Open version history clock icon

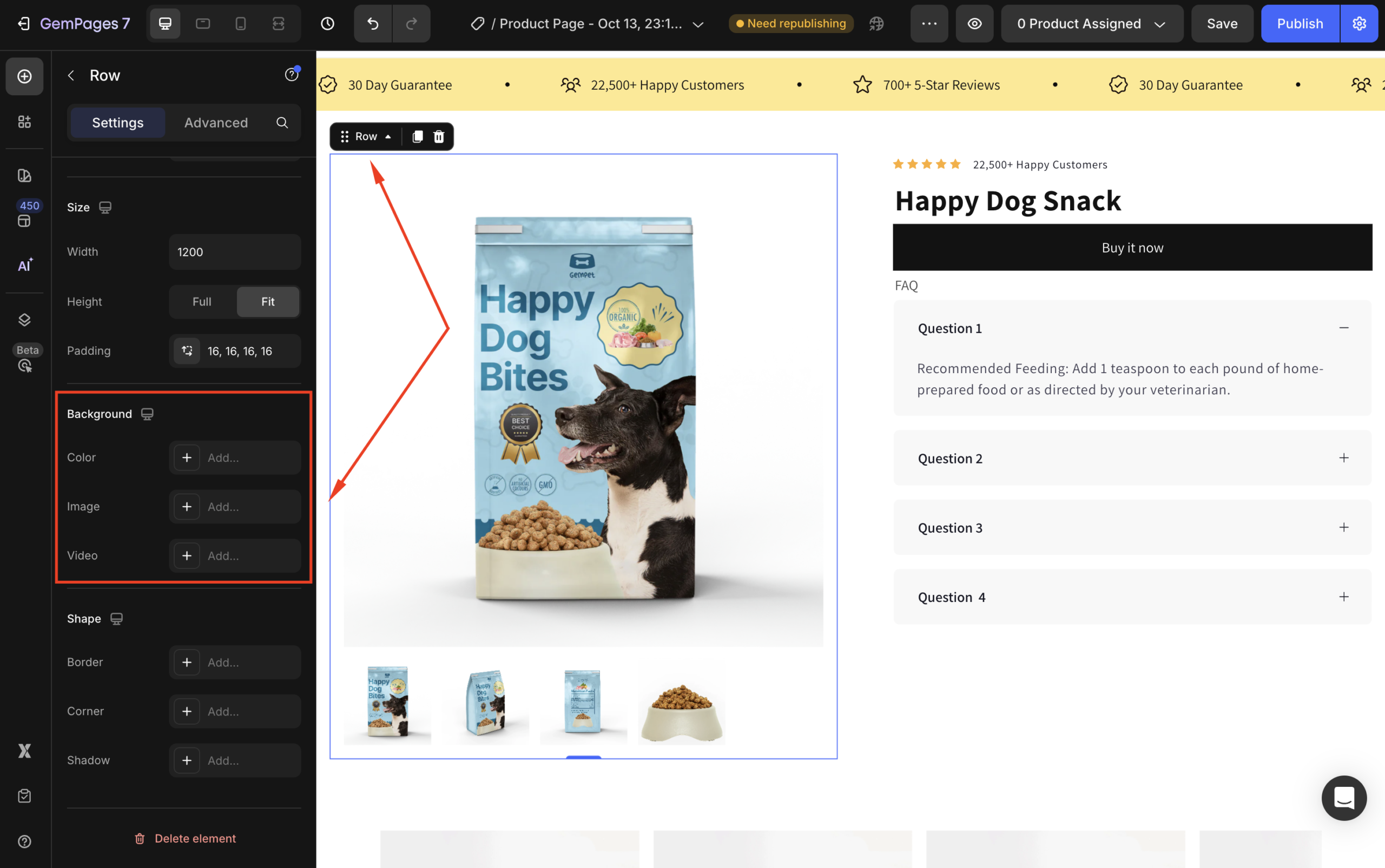point(327,24)
